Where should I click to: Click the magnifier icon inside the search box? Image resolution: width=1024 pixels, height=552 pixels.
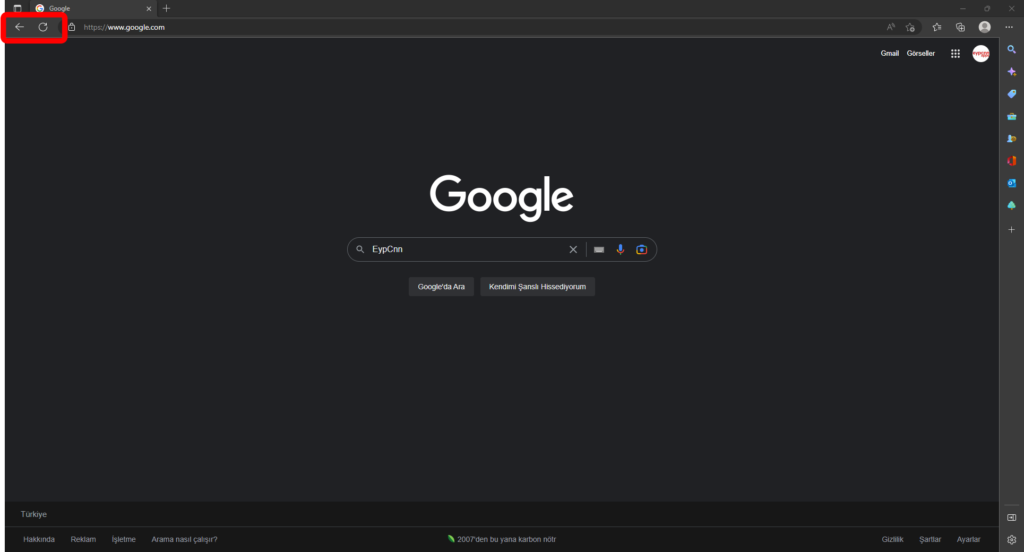pos(360,250)
